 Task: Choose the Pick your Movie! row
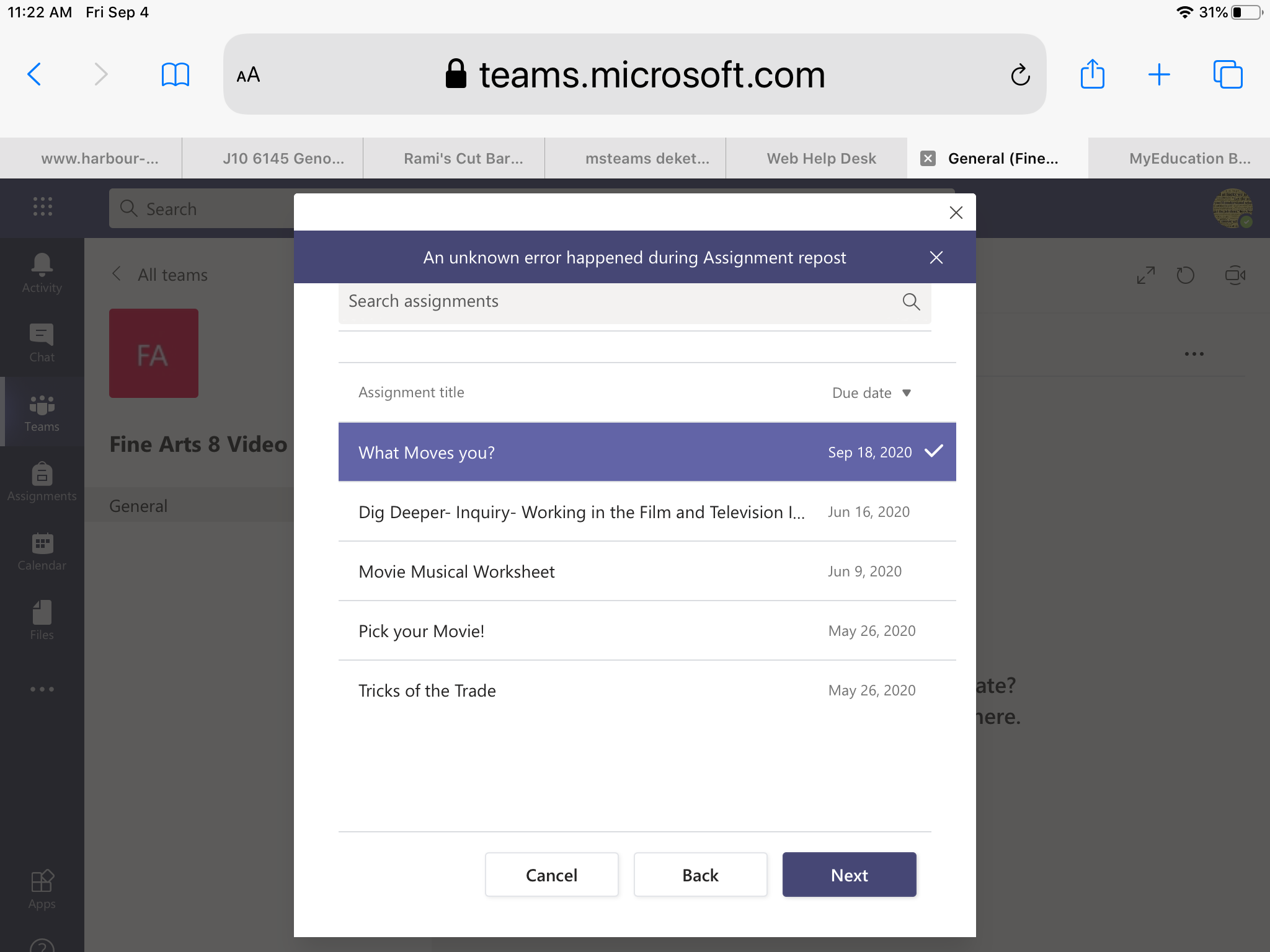coord(646,631)
